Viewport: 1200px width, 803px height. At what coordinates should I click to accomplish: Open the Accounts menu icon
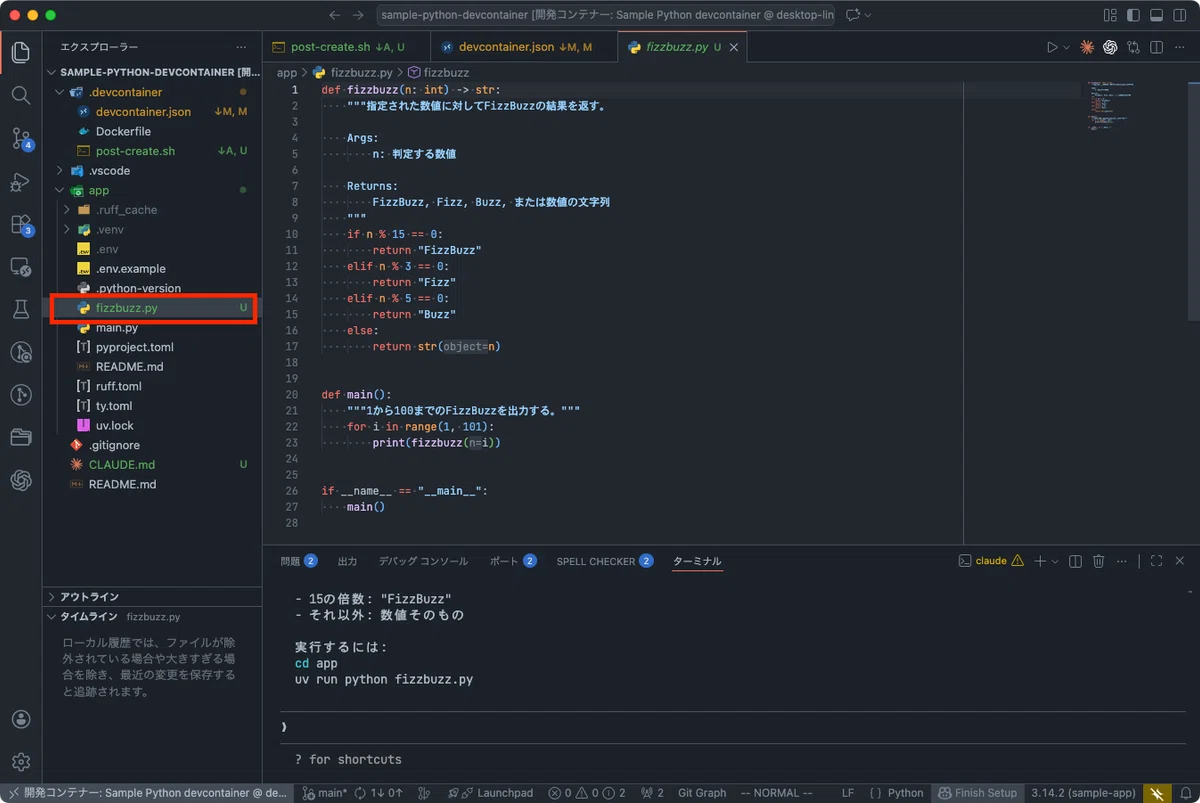(x=20, y=720)
